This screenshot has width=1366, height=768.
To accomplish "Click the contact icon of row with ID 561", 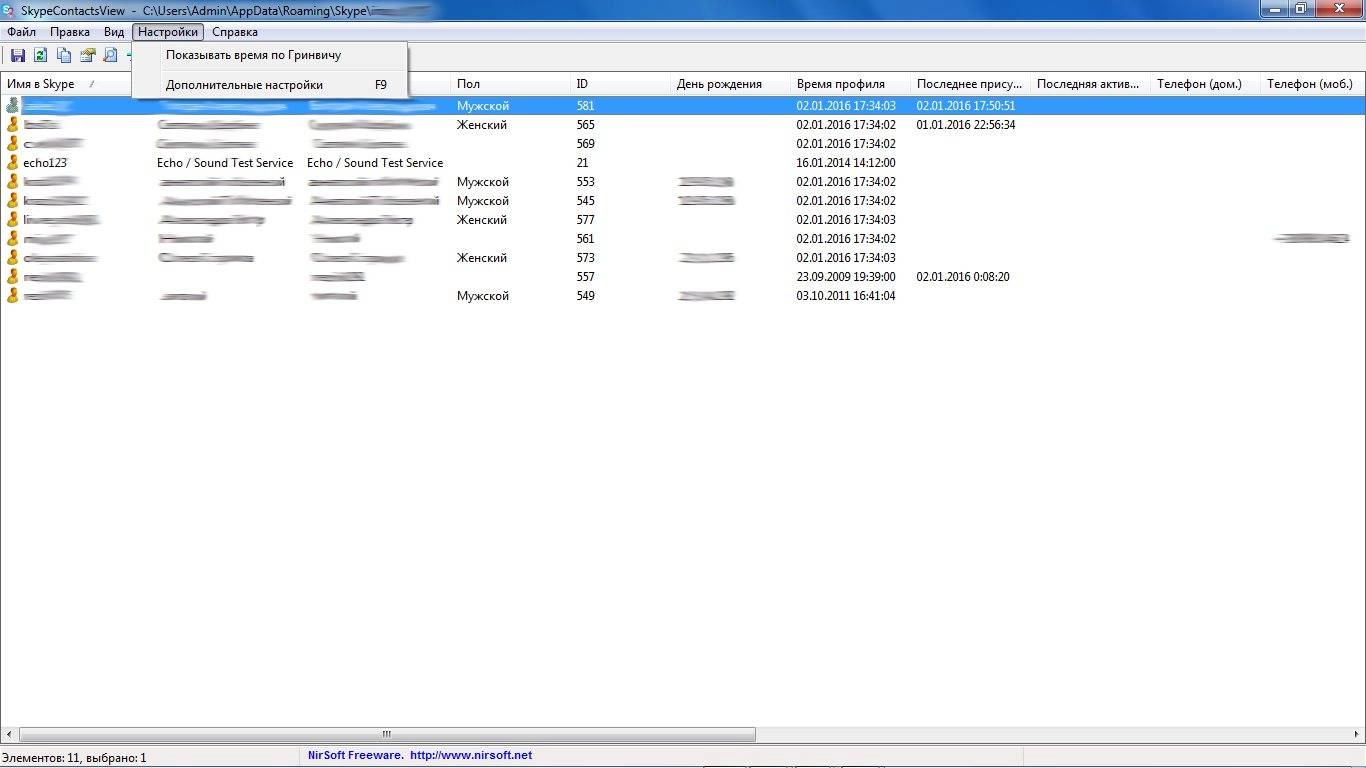I will click(x=12, y=238).
